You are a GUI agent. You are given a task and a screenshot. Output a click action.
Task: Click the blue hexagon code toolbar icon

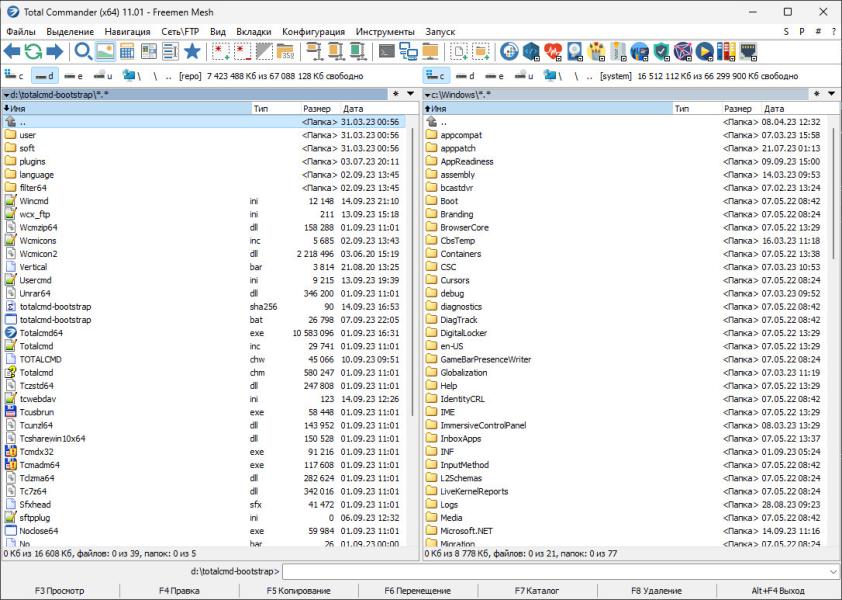pos(532,52)
